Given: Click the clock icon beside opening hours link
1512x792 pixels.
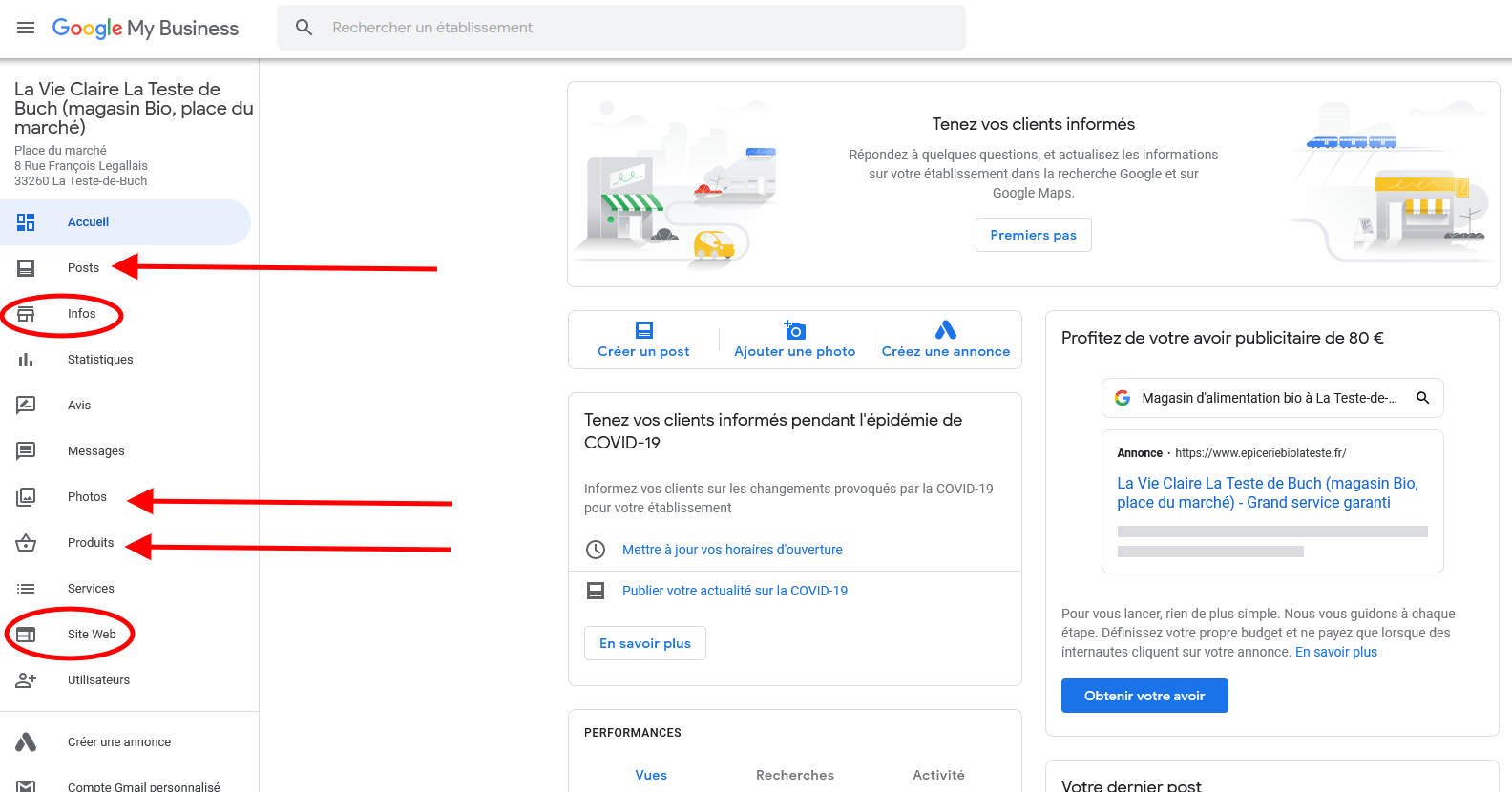Looking at the screenshot, I should (596, 550).
